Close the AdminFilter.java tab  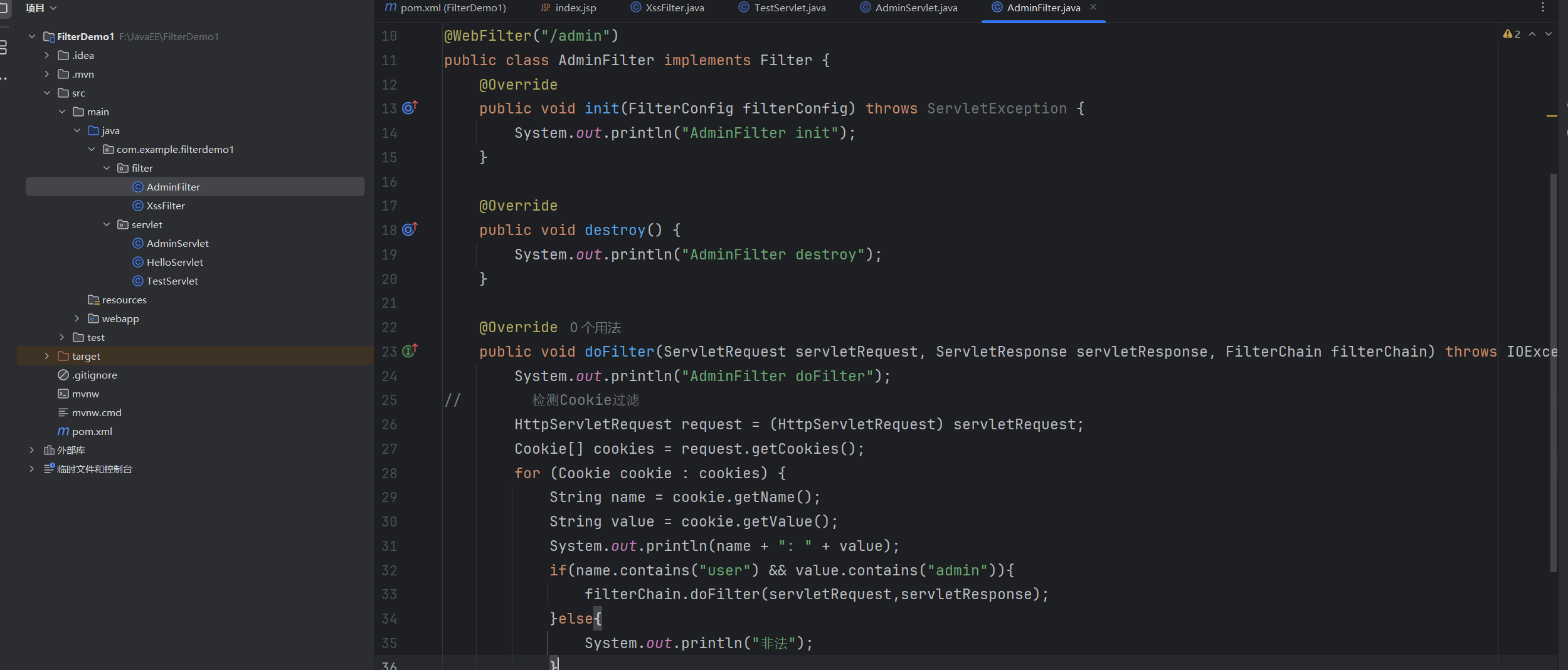pos(1093,8)
